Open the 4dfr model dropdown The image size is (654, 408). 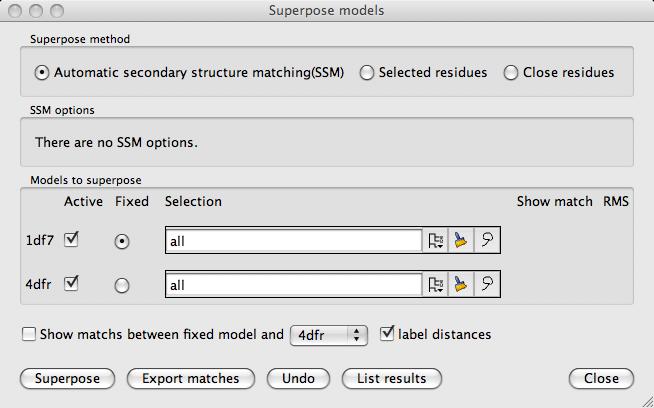329,335
